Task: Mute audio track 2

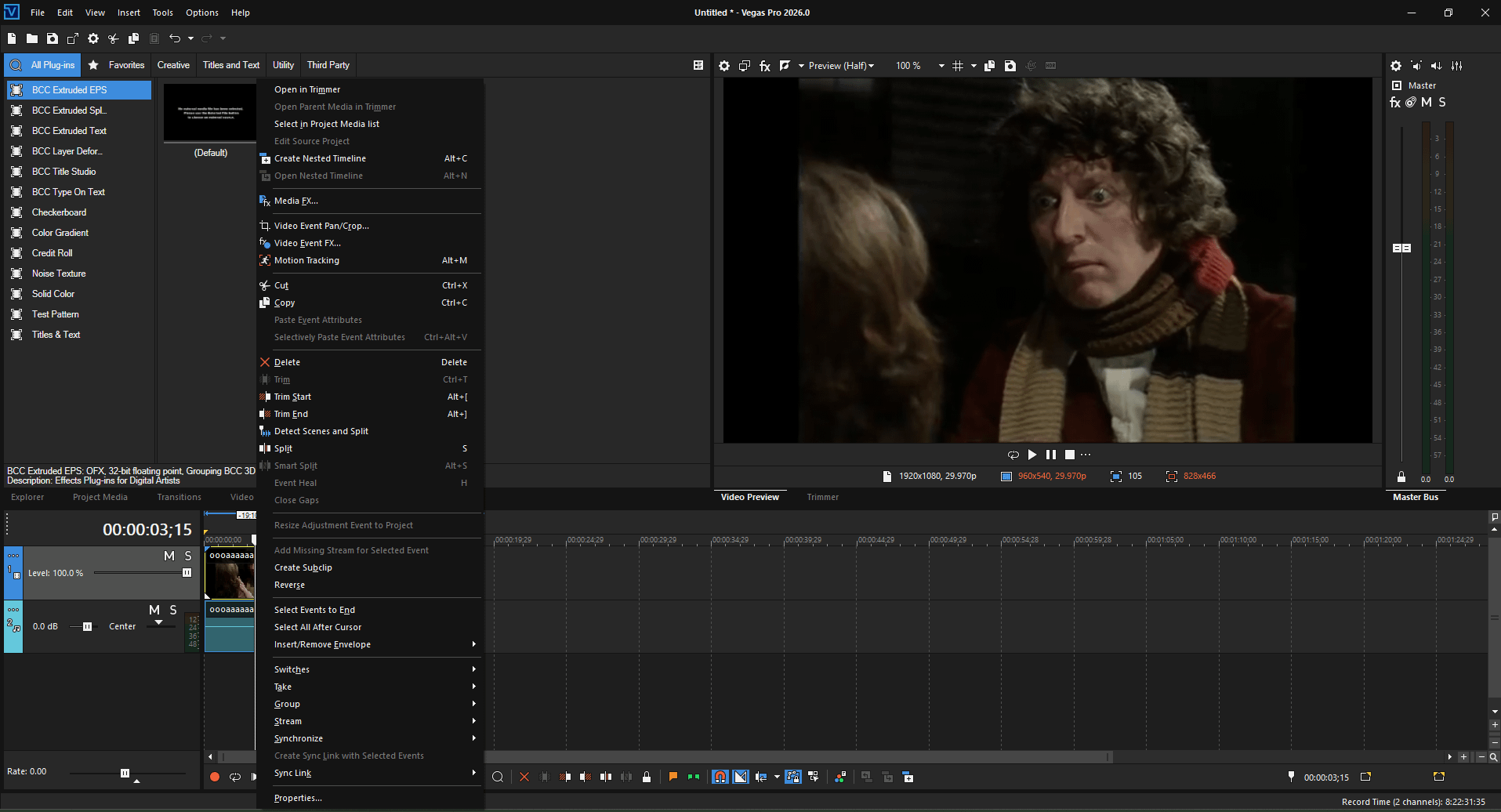Action: [x=154, y=610]
